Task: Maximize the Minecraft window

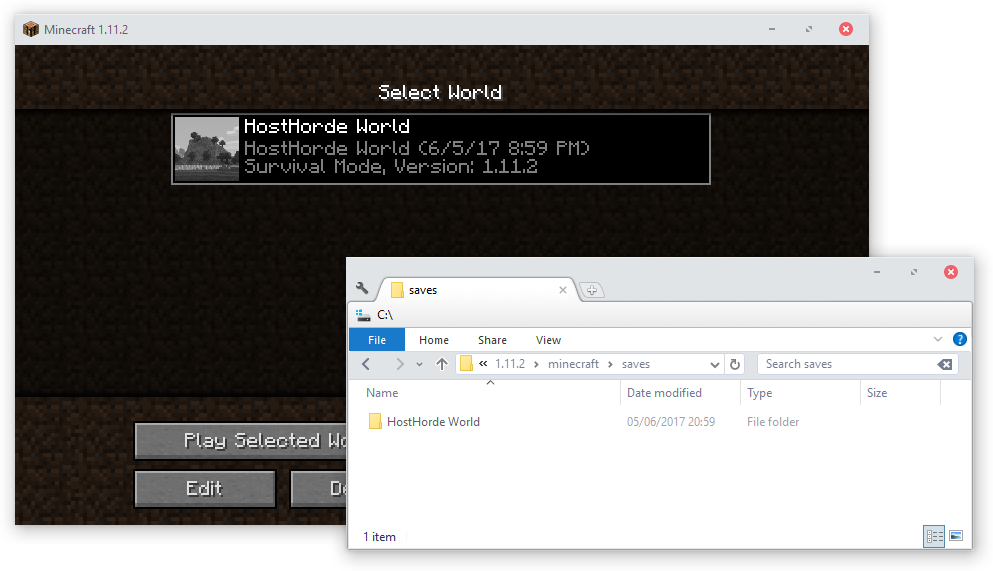Action: (x=809, y=29)
